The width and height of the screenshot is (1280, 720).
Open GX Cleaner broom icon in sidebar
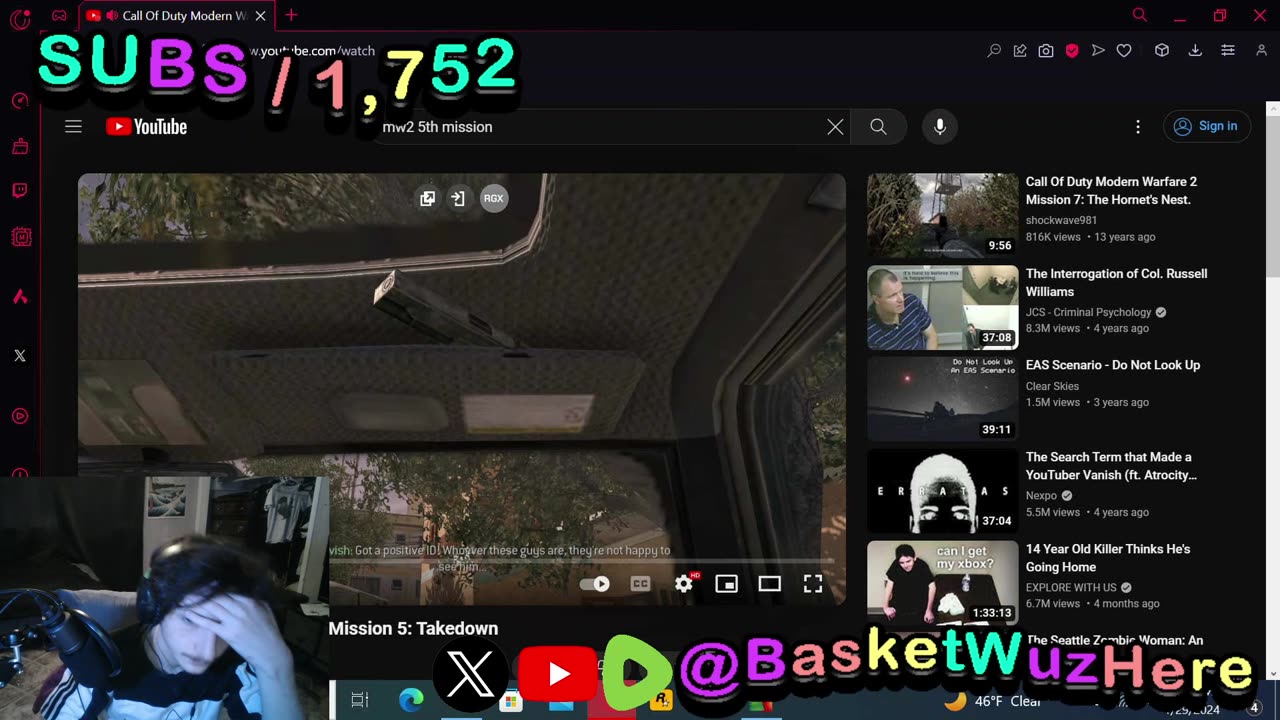20,147
